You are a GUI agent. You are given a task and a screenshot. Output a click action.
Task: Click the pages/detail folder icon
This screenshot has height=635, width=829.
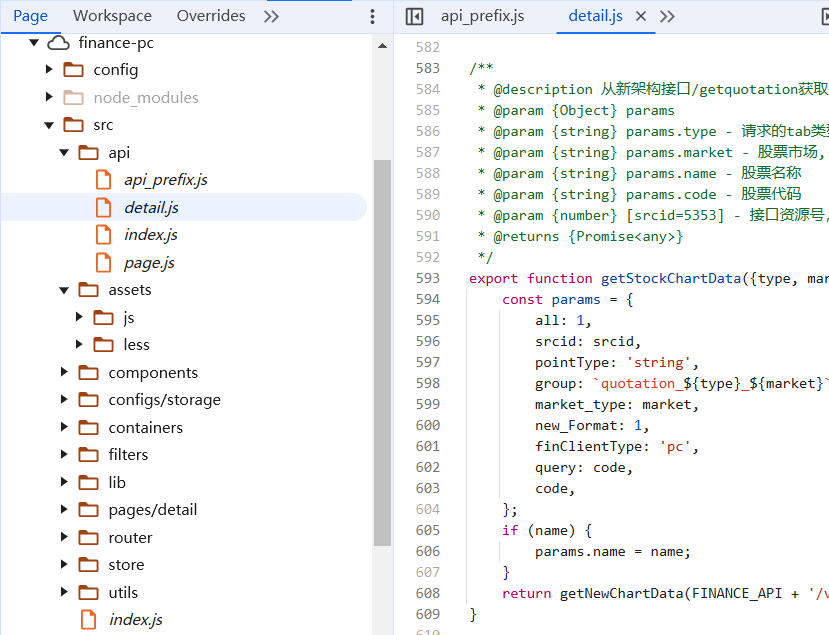[88, 510]
